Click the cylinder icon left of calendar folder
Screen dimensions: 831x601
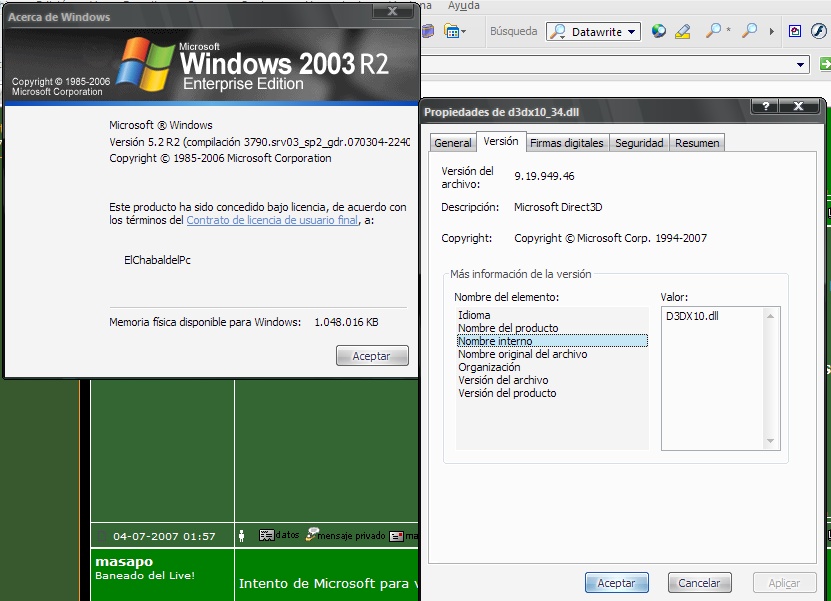(428, 31)
